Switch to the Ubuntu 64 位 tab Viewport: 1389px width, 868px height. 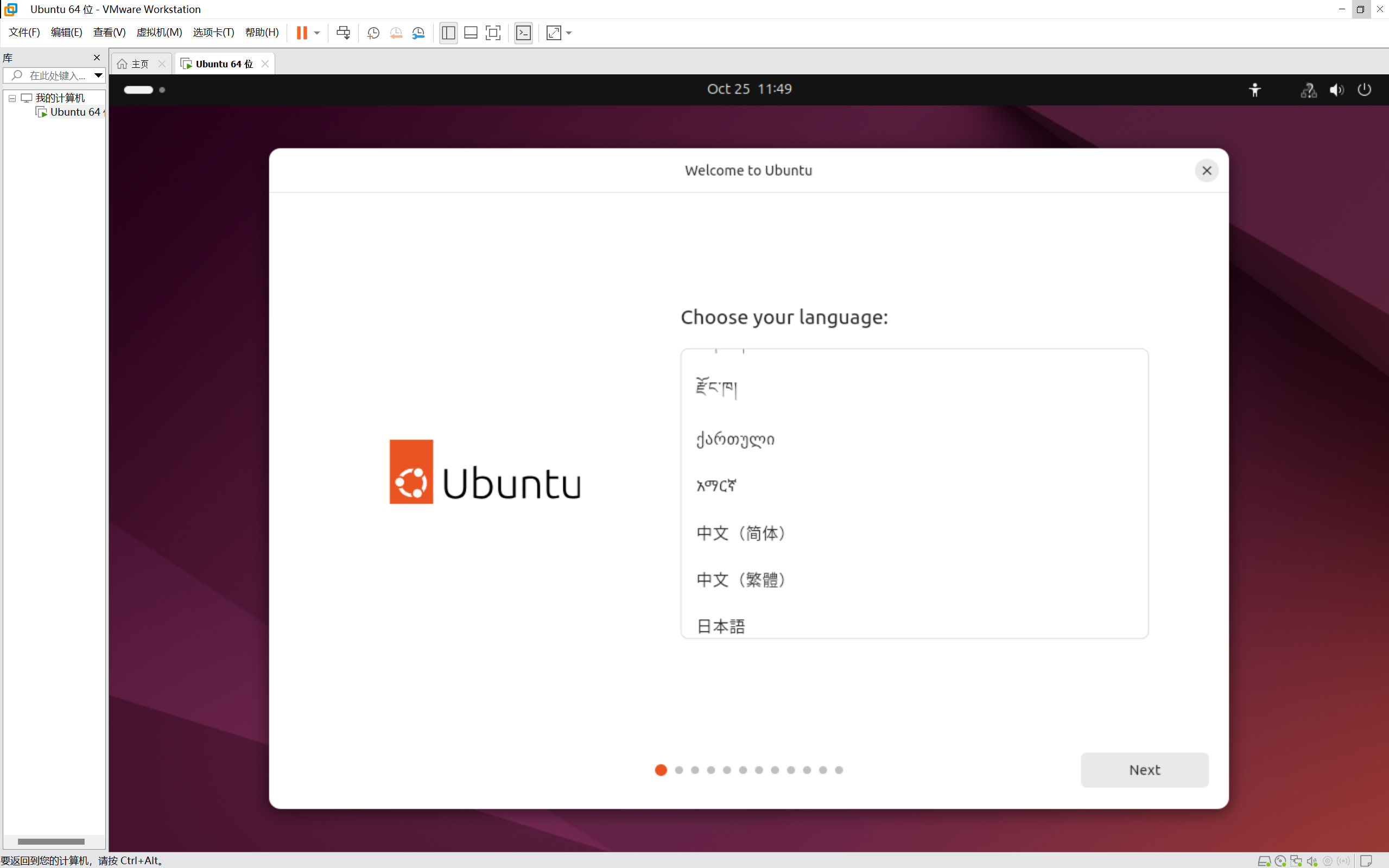(x=224, y=64)
